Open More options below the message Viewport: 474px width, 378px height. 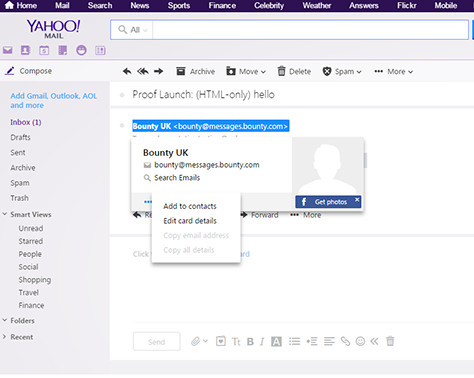(x=306, y=215)
